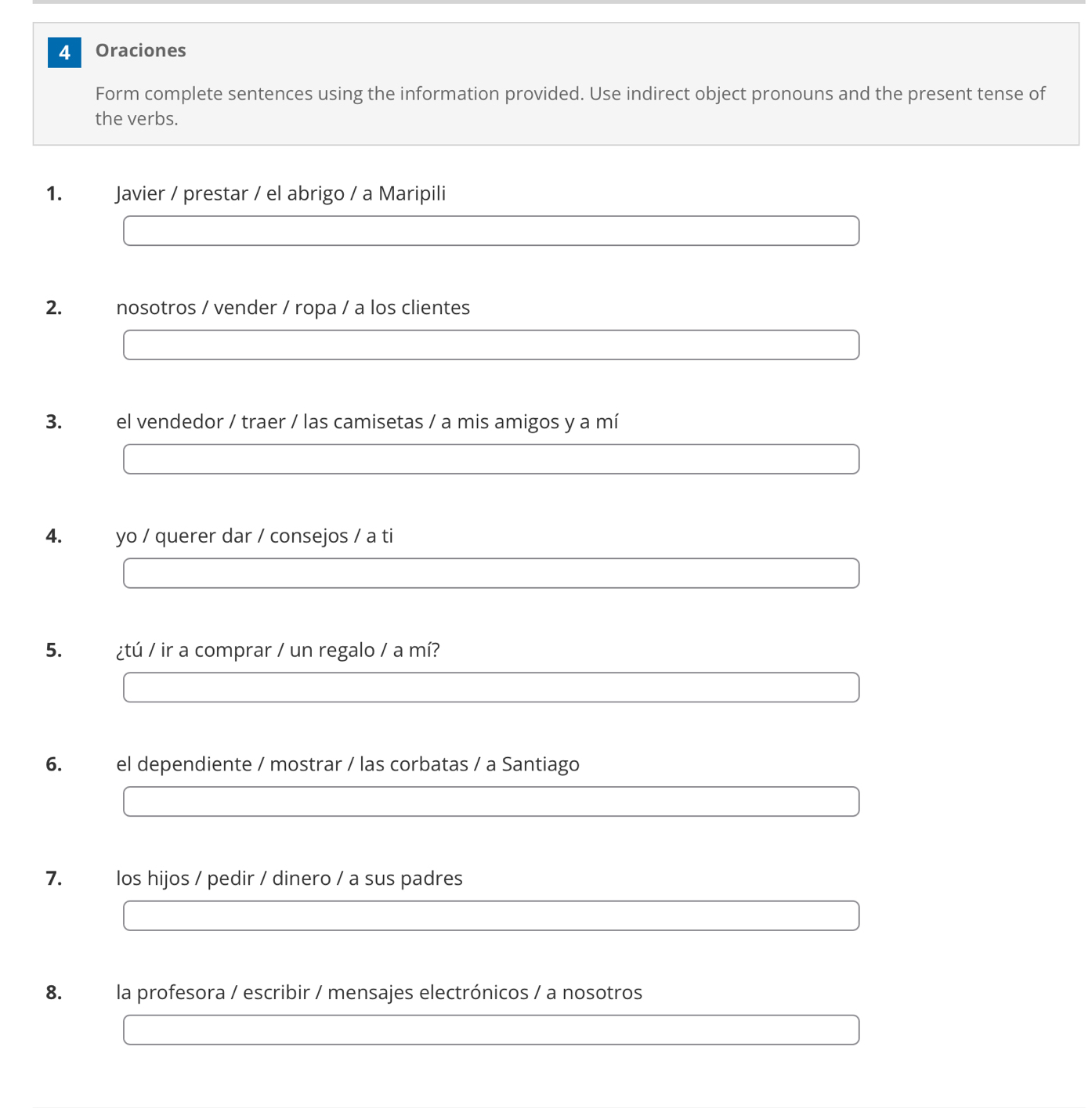Click the answer field under "nosotros / vender / ropa"
Image resolution: width=1092 pixels, height=1108 pixels.
click(x=491, y=345)
